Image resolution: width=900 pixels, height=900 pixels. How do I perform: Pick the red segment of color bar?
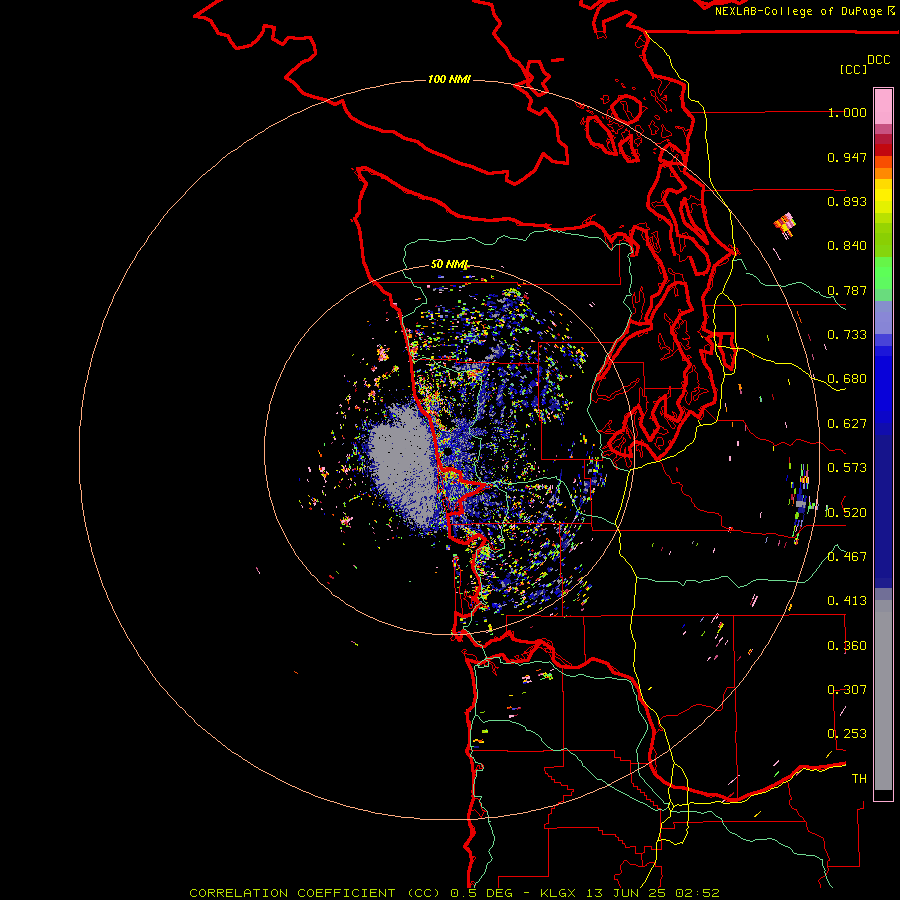coord(883,150)
